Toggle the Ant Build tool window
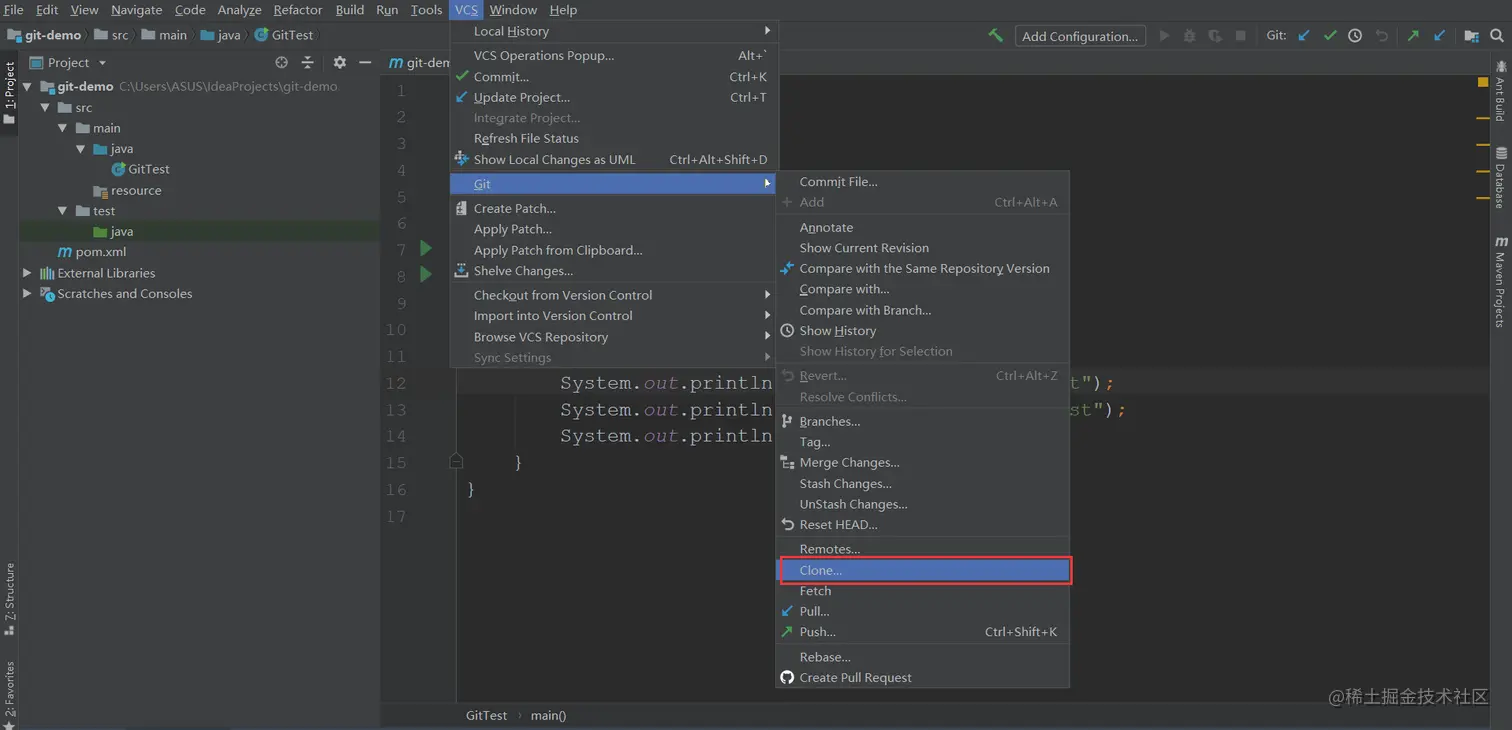The width and height of the screenshot is (1512, 730). pyautogui.click(x=1501, y=92)
